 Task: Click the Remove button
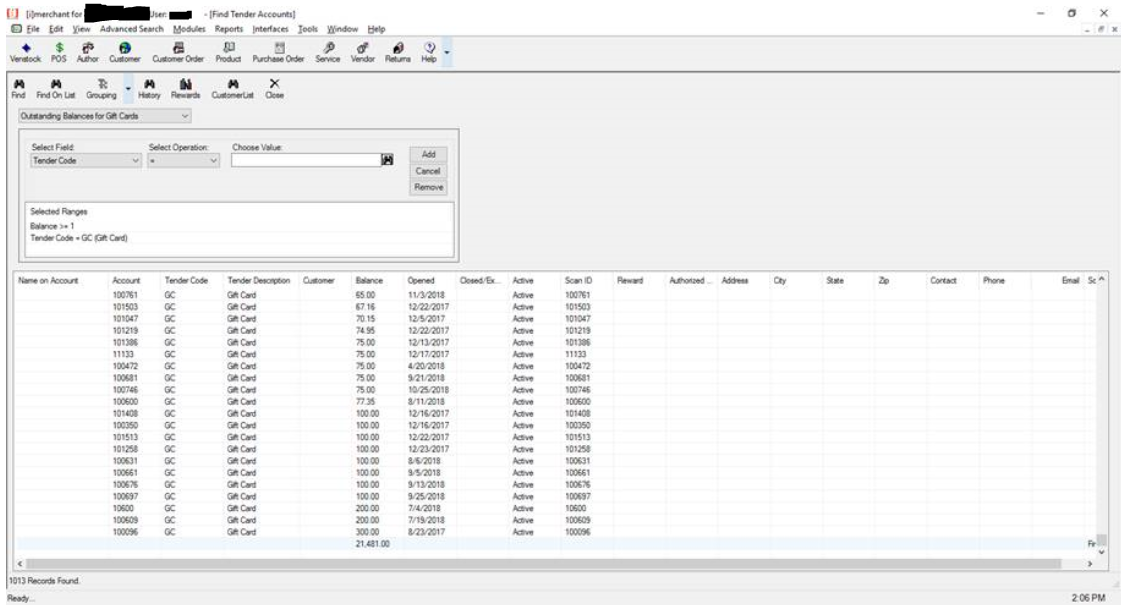(428, 188)
